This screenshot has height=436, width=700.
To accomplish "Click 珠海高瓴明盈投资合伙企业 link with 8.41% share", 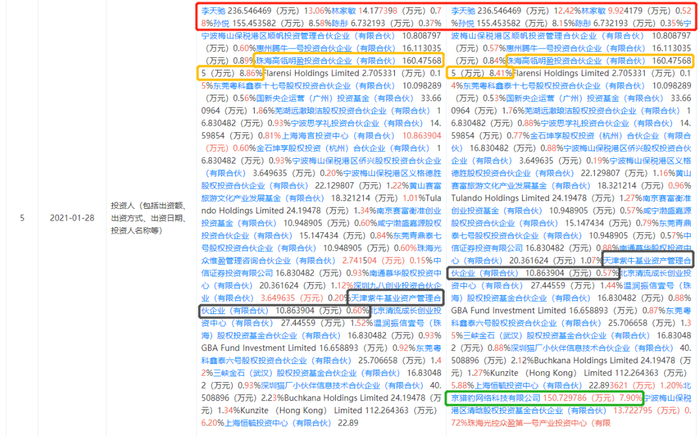I will pyautogui.click(x=576, y=61).
